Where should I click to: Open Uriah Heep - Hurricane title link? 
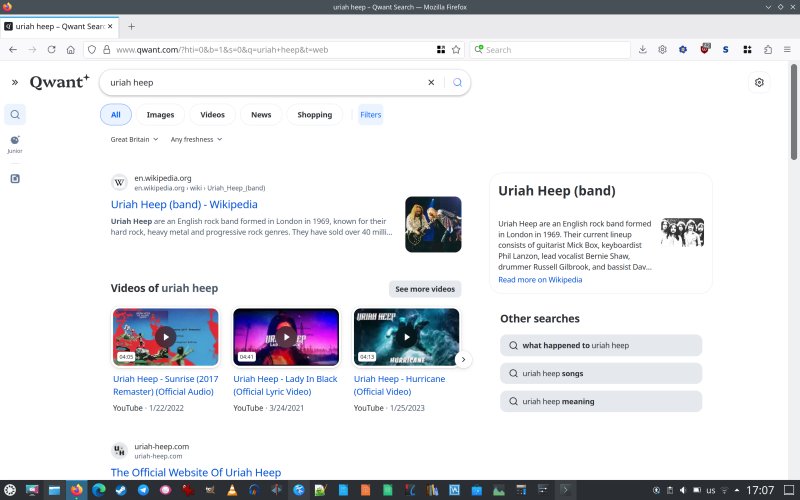pos(399,385)
